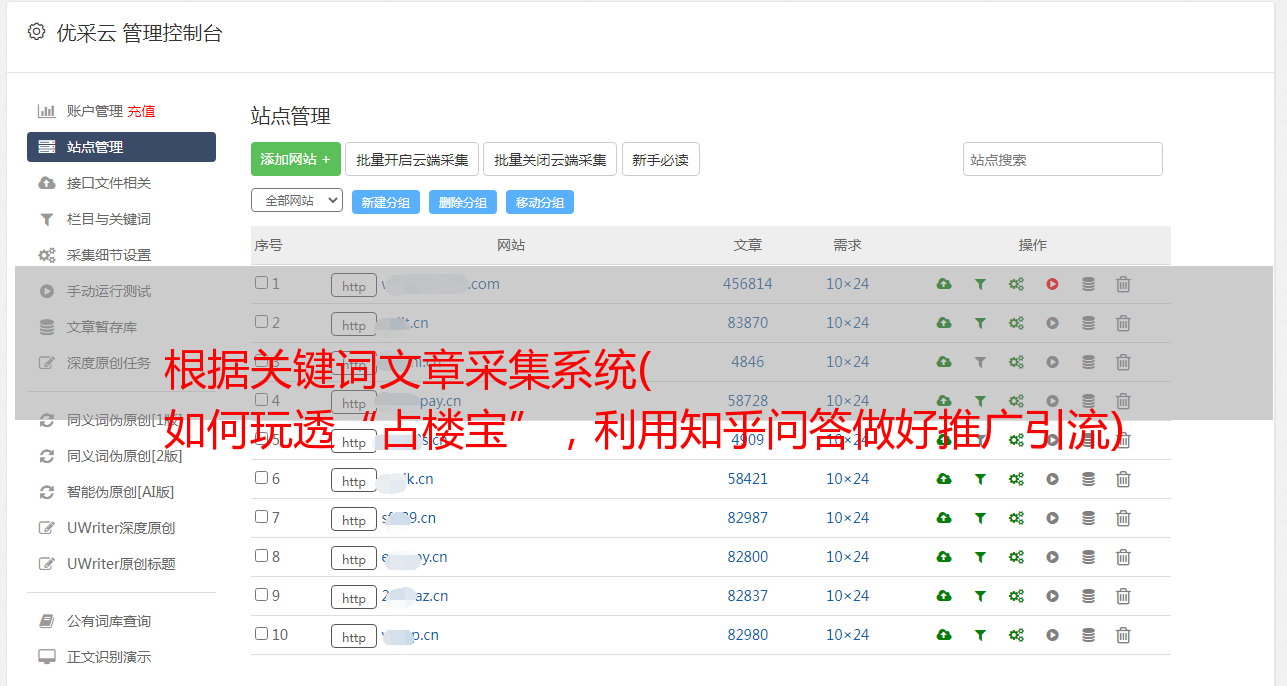Click 批量关闭云端采集 button
This screenshot has height=686, width=1287.
pyautogui.click(x=550, y=159)
